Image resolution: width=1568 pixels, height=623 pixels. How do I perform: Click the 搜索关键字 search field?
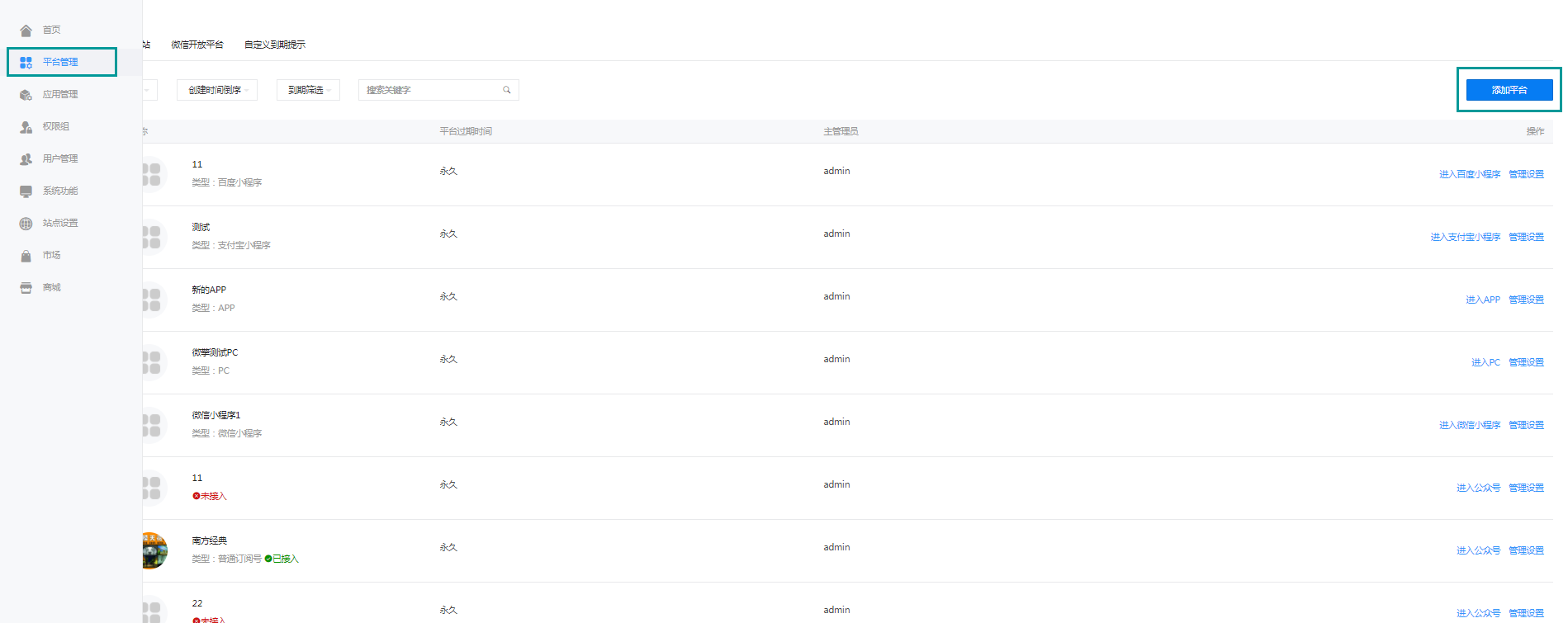(438, 90)
